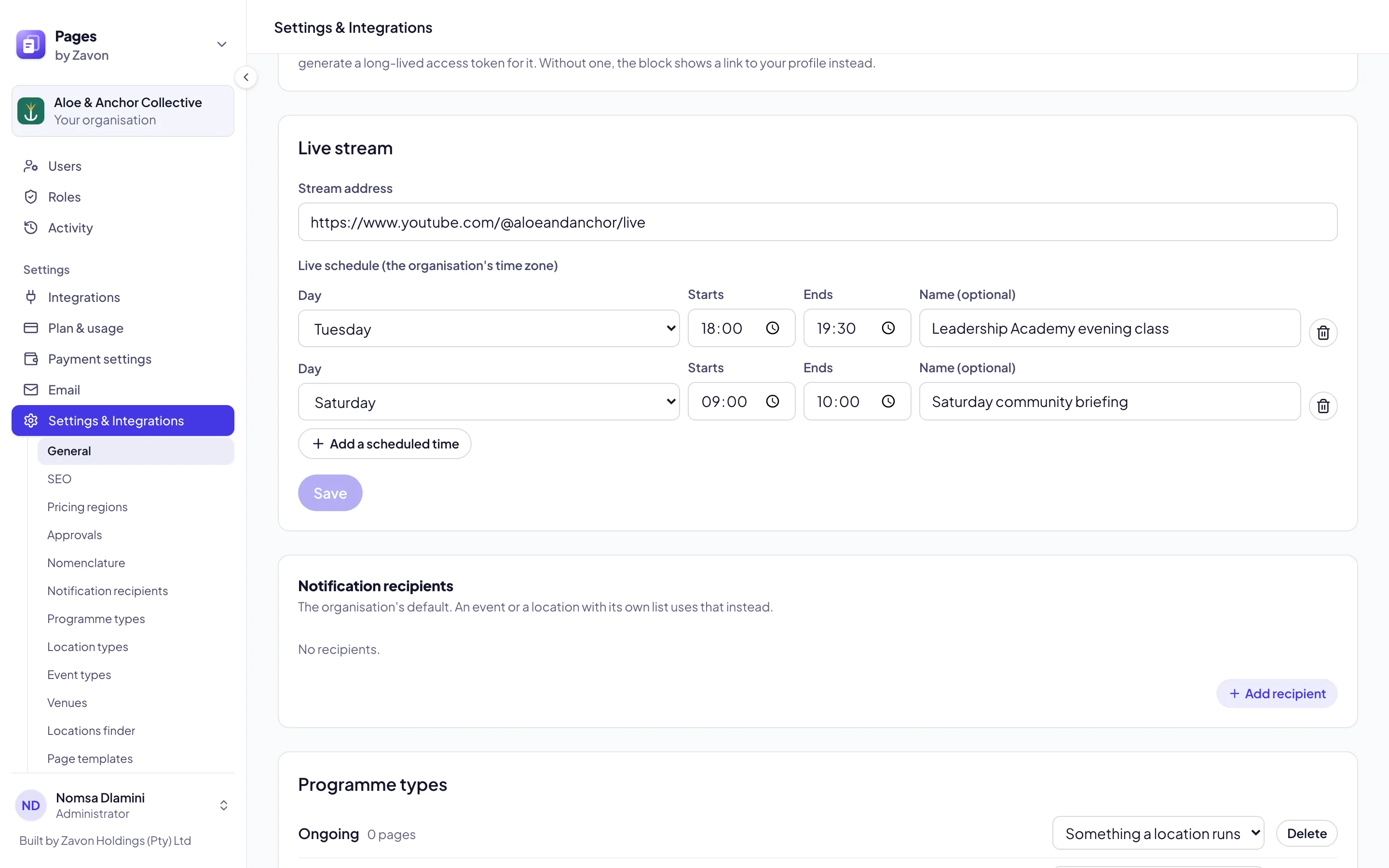Collapse the sidebar with the chevron button
The width and height of the screenshot is (1389, 868).
pos(245,77)
